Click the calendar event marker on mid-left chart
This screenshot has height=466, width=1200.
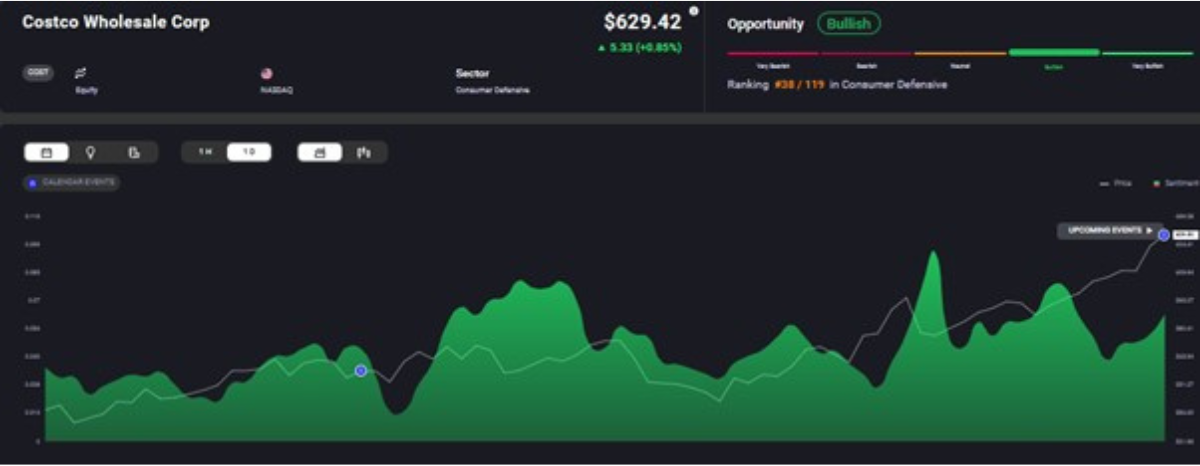coord(361,371)
